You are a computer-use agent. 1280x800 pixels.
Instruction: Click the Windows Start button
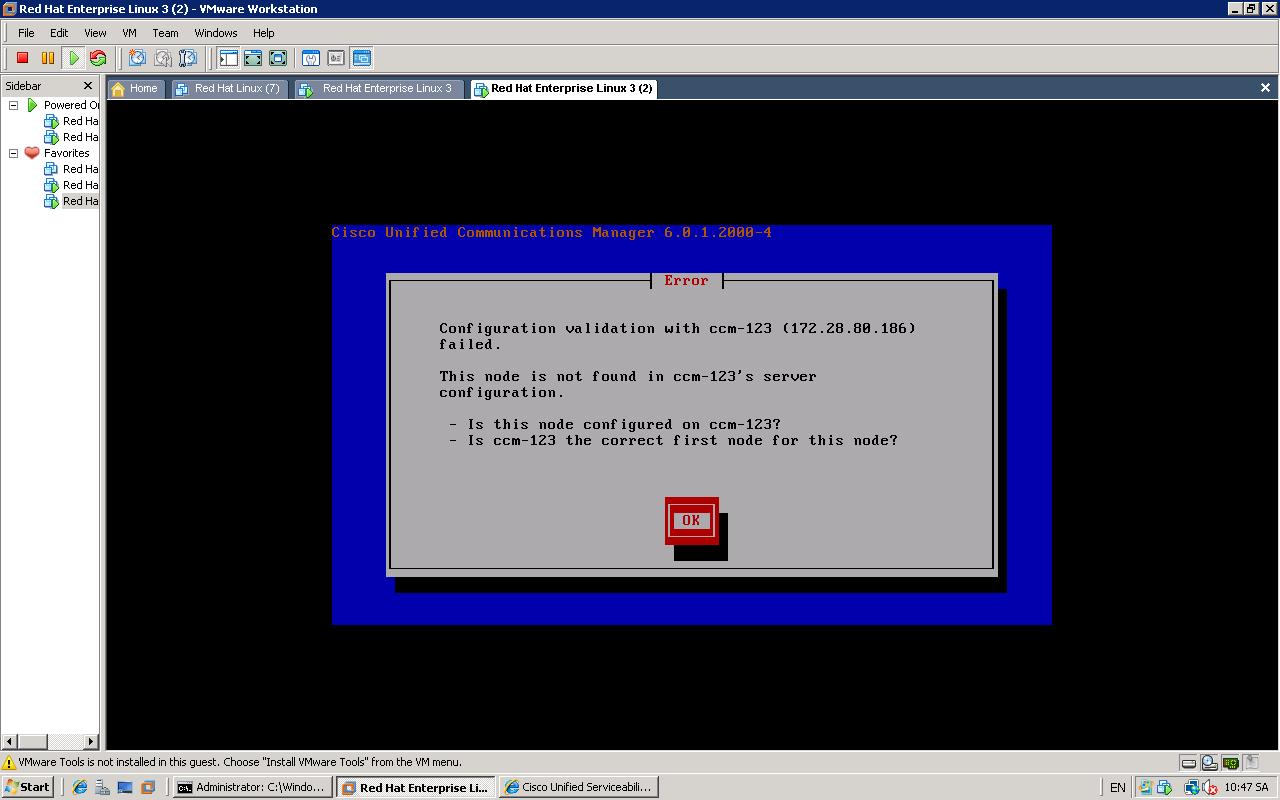pos(27,787)
